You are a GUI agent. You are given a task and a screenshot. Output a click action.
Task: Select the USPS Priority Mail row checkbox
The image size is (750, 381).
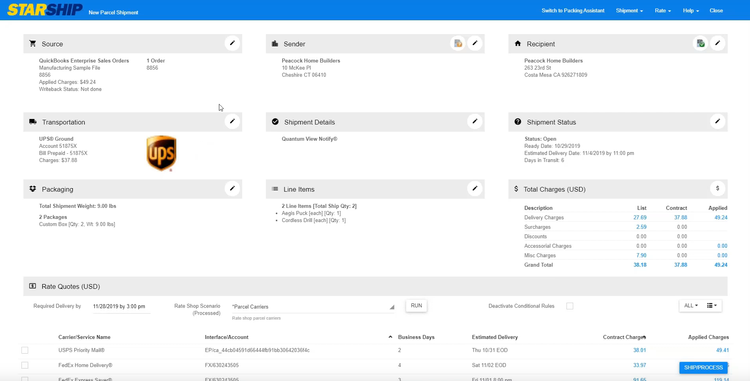click(x=25, y=350)
